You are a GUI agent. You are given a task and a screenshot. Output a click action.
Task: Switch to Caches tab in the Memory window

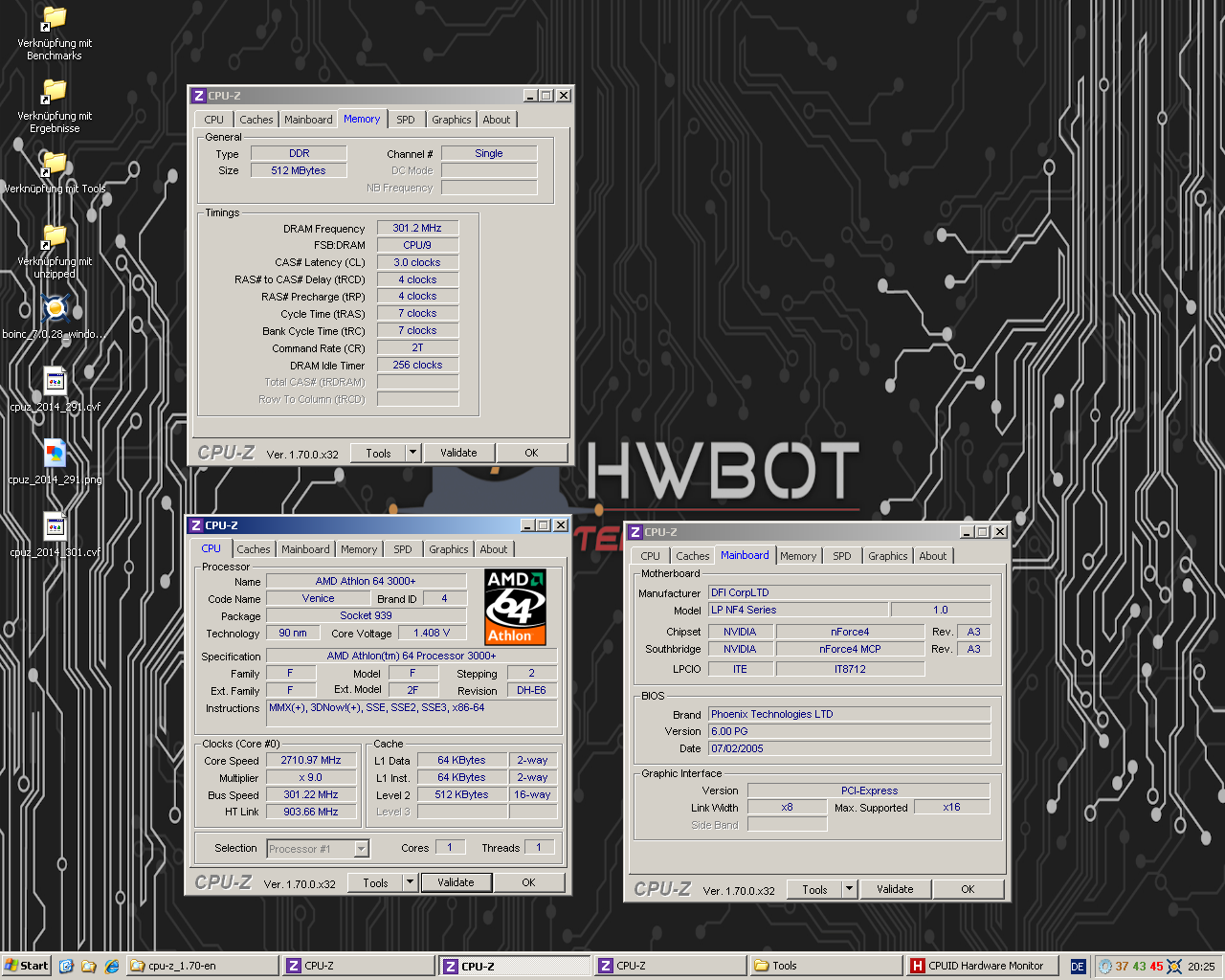(256, 120)
